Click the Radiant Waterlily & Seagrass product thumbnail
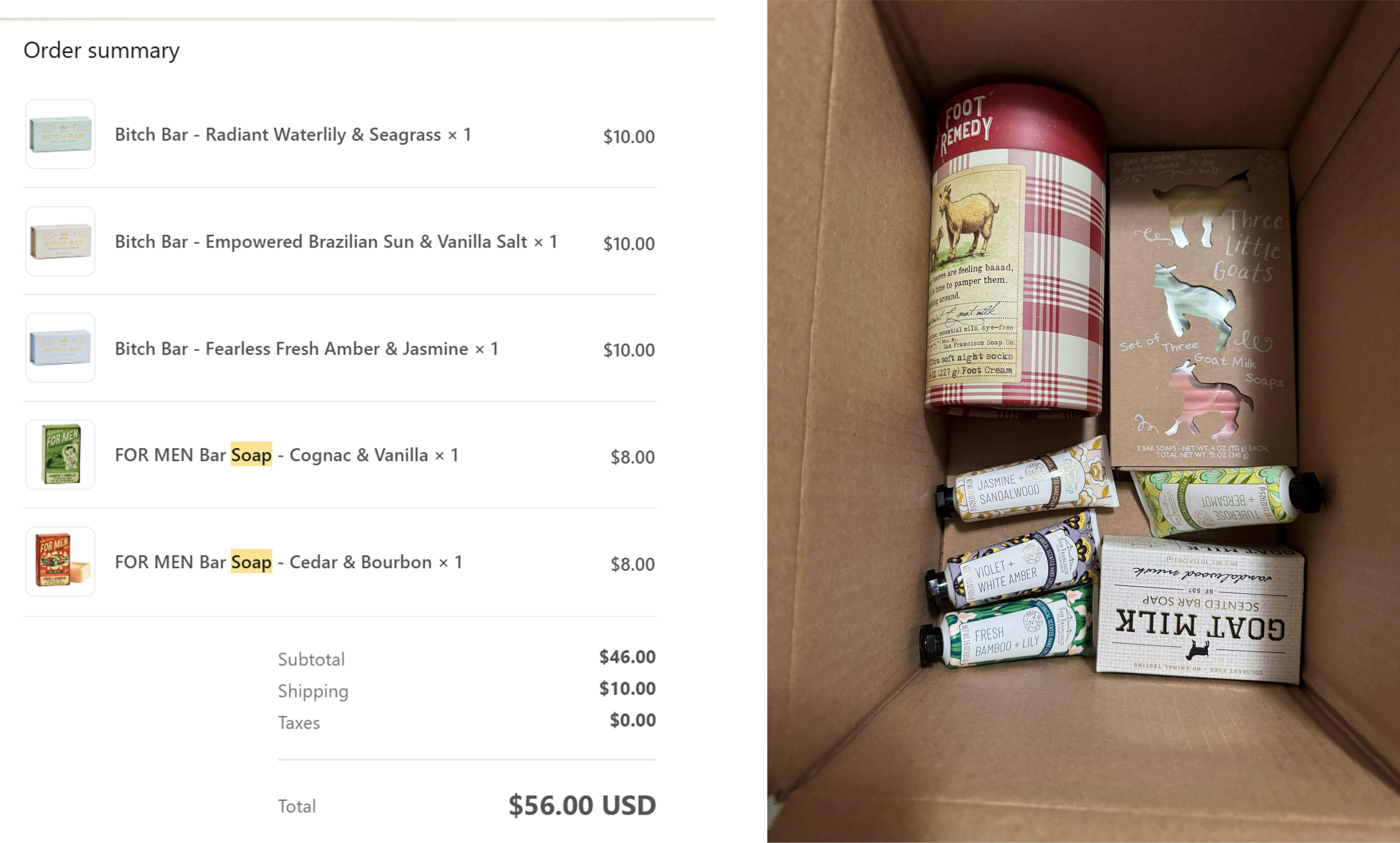 pyautogui.click(x=60, y=134)
